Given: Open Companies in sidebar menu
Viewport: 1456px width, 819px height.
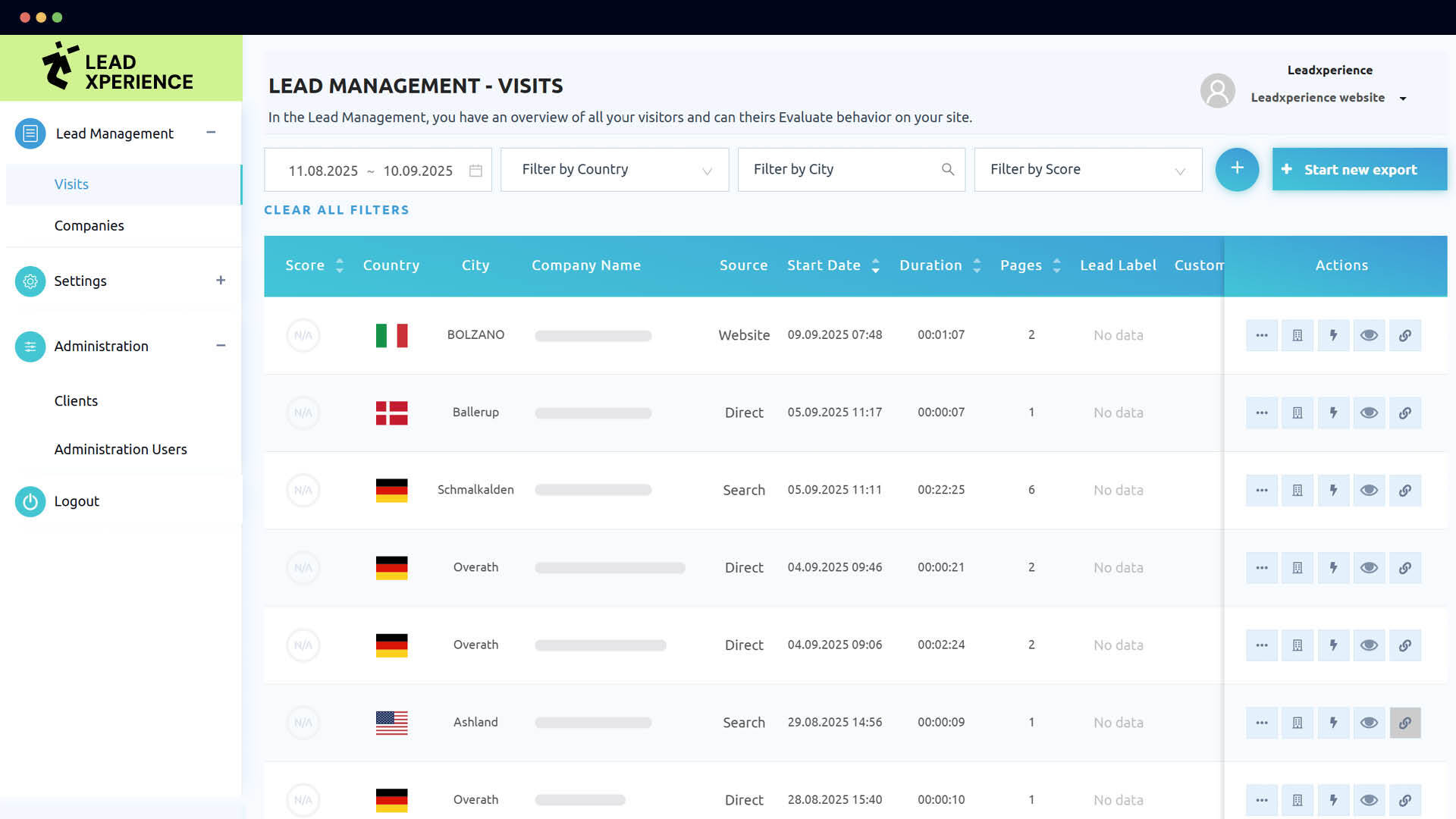Looking at the screenshot, I should pos(89,226).
